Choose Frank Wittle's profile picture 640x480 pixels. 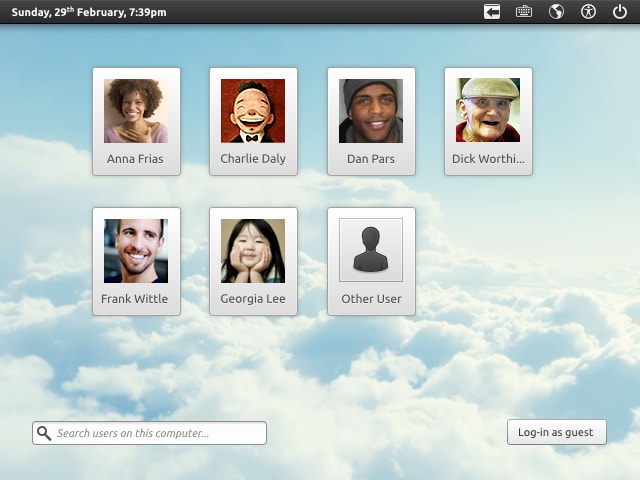[x=136, y=251]
